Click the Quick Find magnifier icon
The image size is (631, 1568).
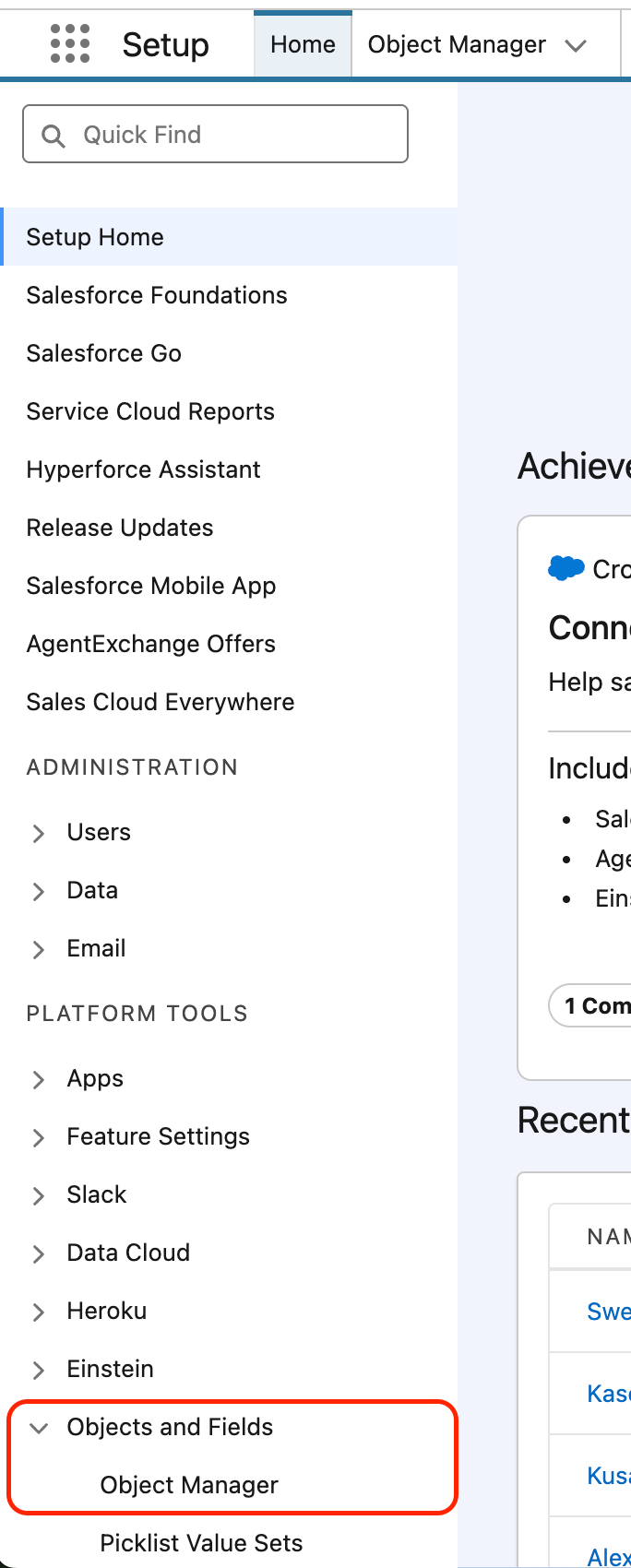pos(54,136)
